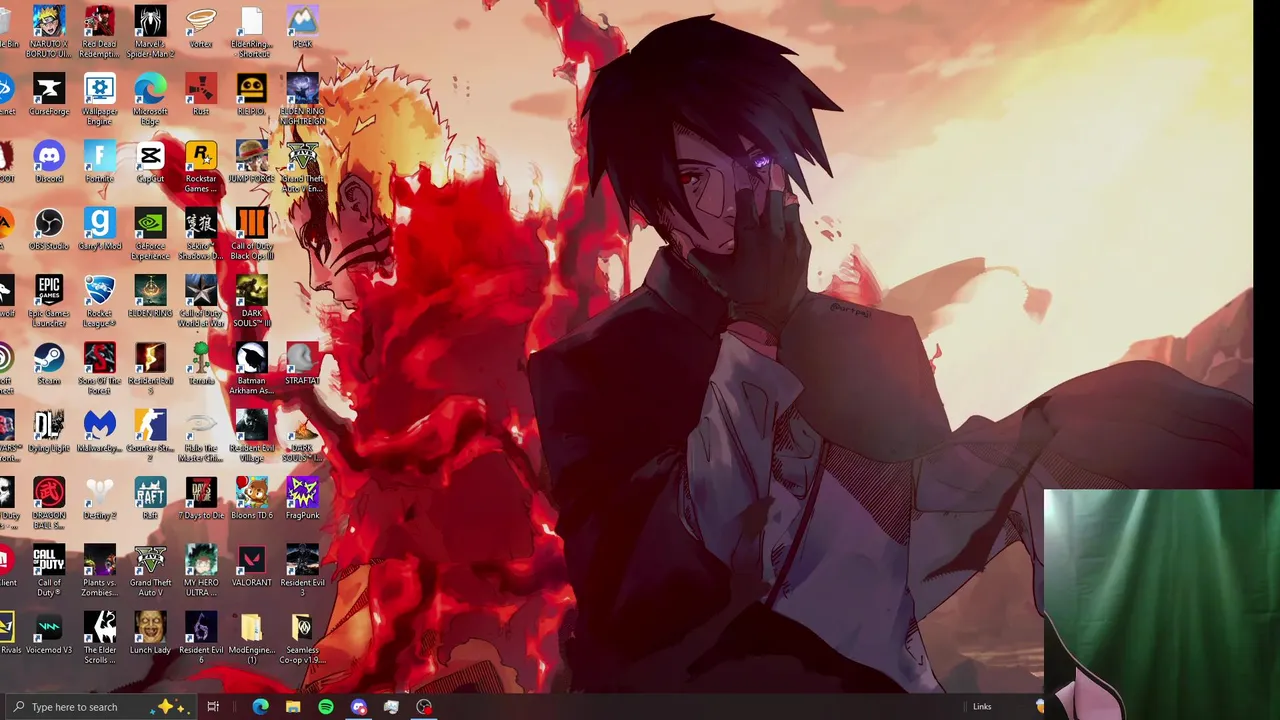Launch the Destiny 2 icon
Viewport: 1280px width, 720px height.
(x=99, y=499)
